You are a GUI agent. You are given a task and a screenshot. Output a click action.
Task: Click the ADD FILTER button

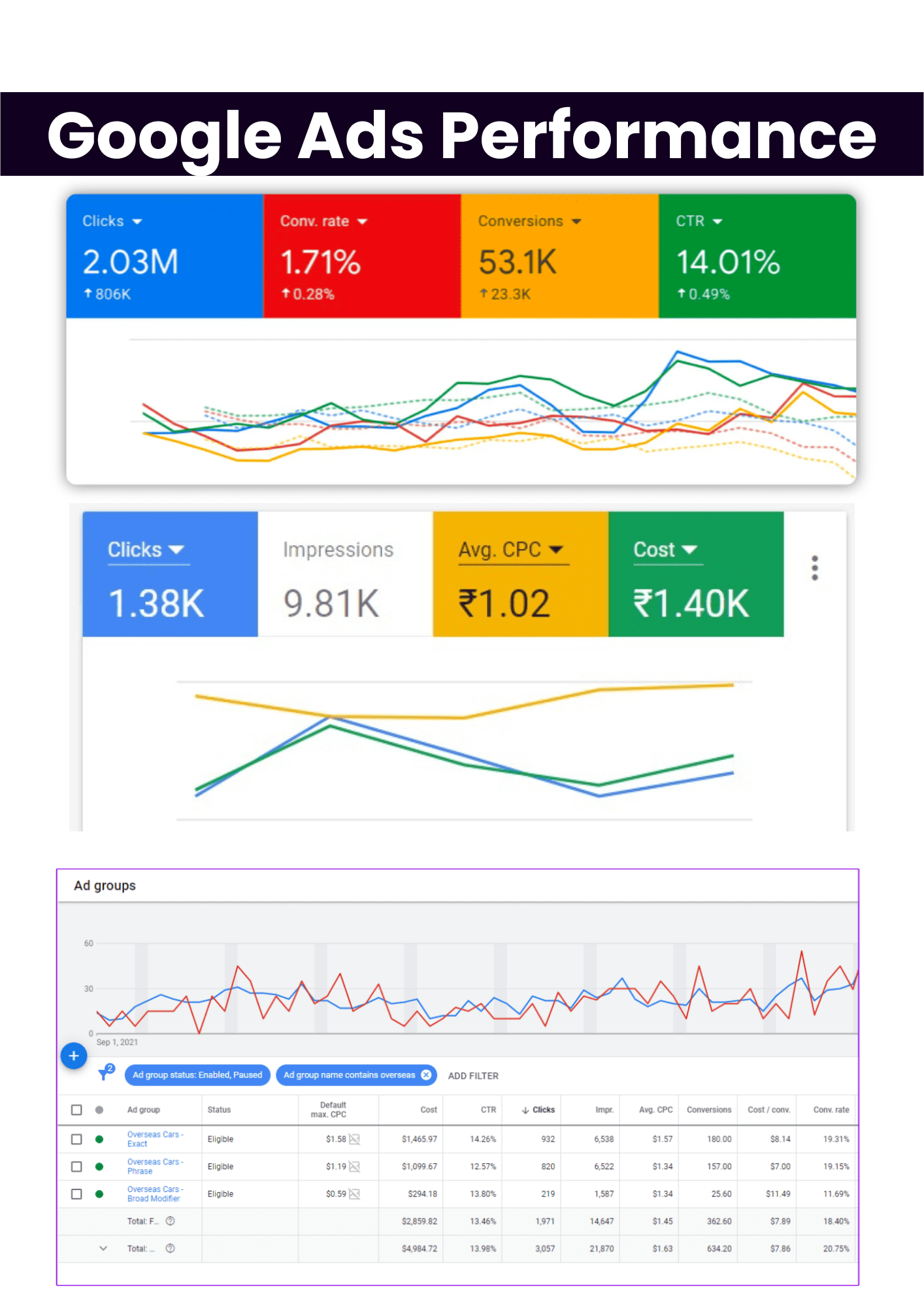(x=473, y=1076)
